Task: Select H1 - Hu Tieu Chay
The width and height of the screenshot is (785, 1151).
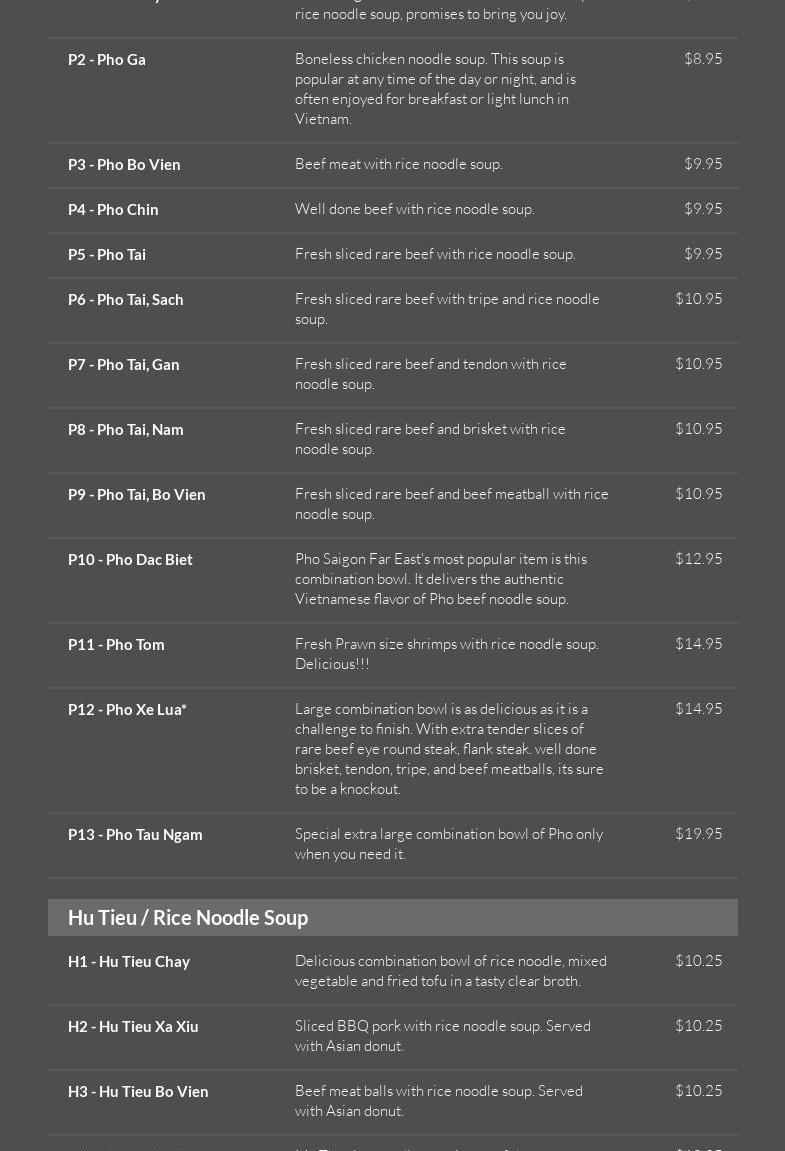Action: tap(129, 962)
